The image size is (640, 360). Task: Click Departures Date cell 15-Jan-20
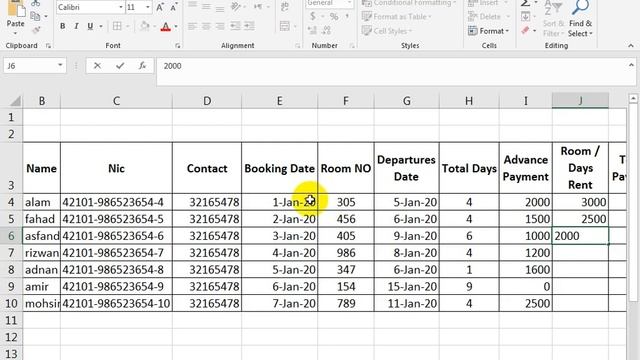pos(407,287)
